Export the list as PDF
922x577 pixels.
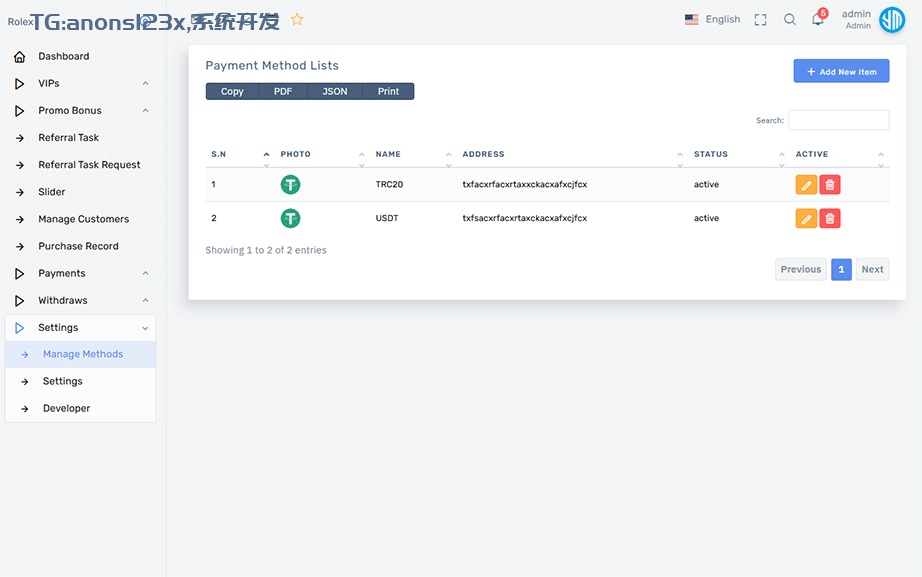click(x=283, y=92)
